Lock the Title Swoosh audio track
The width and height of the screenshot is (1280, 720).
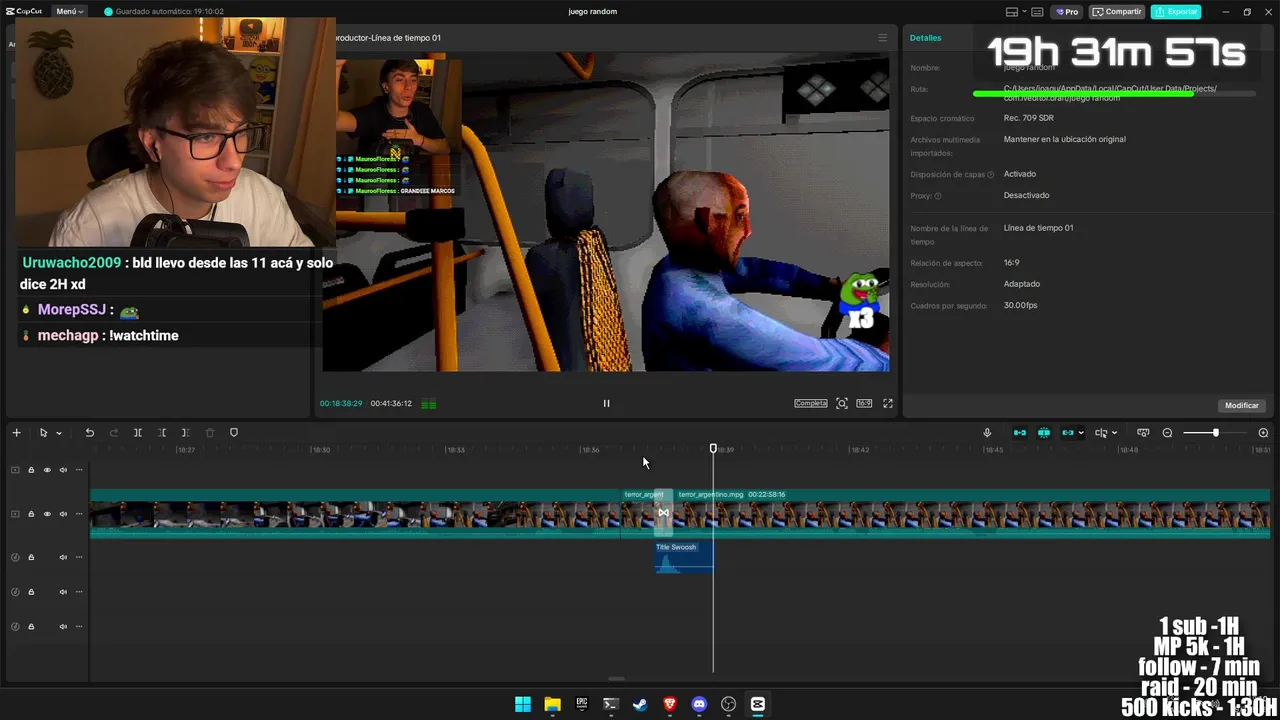[x=31, y=557]
